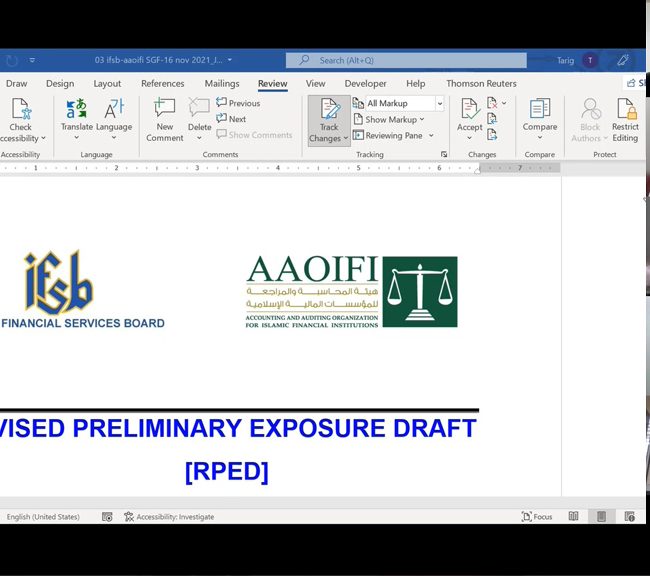Click the macro recording status icon
The height and width of the screenshot is (576, 650).
pos(107,517)
